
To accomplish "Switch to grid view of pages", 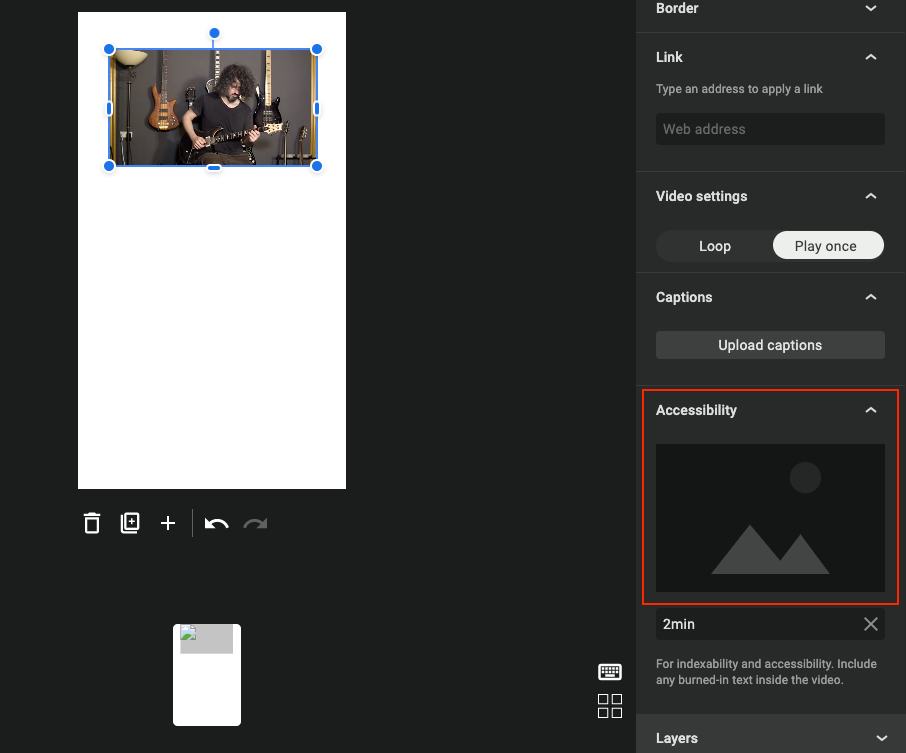I will (610, 706).
